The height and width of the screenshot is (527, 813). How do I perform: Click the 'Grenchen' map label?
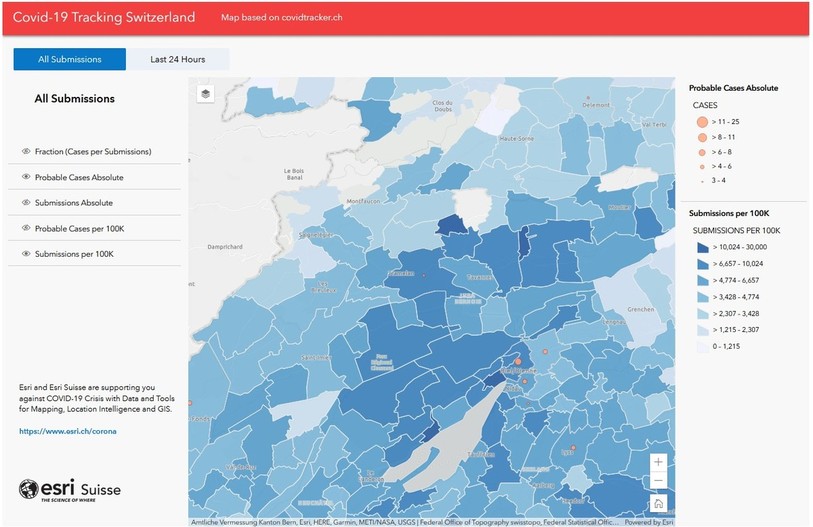pos(641,309)
